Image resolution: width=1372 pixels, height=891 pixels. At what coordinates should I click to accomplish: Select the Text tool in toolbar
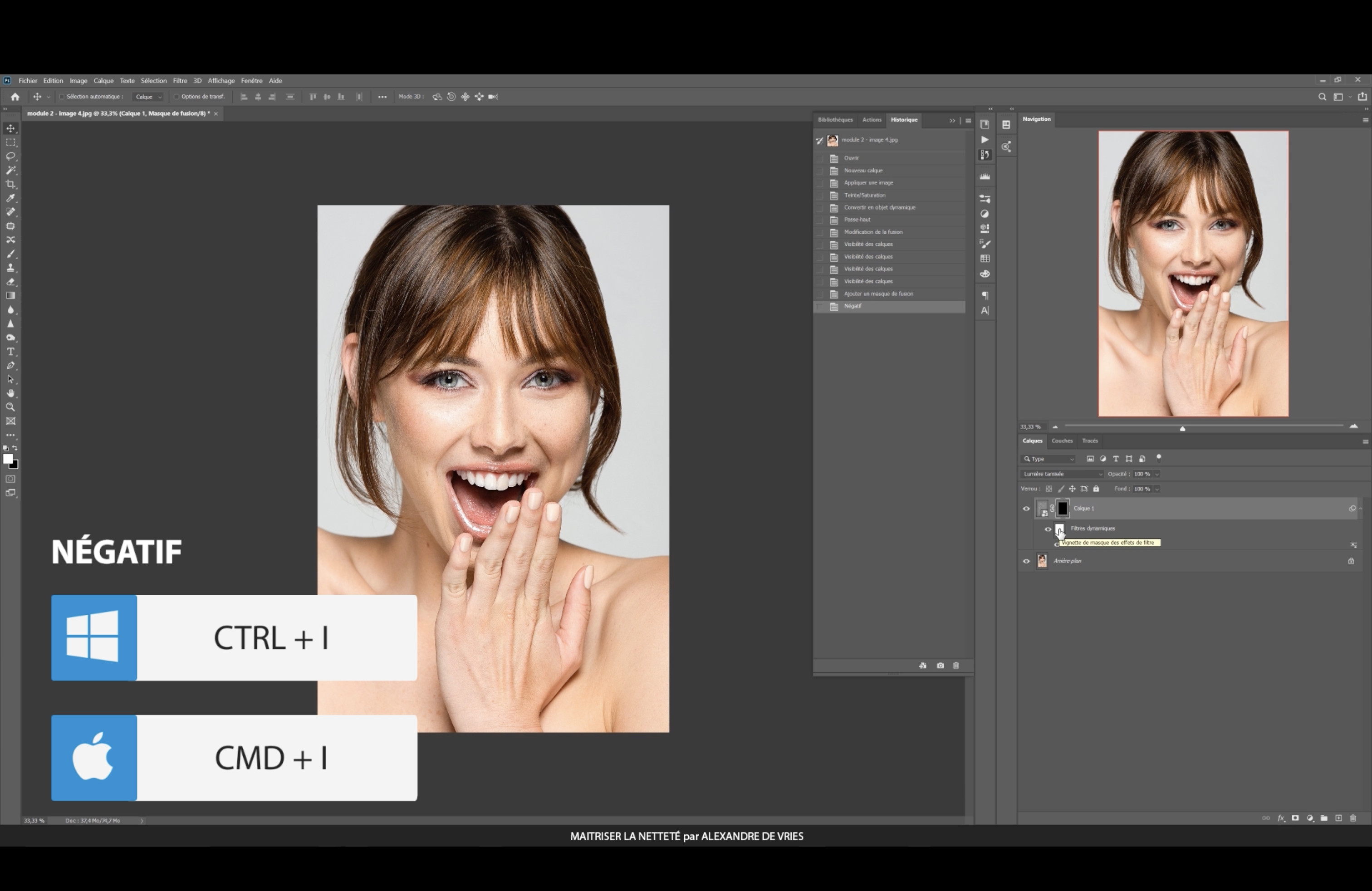coord(10,352)
